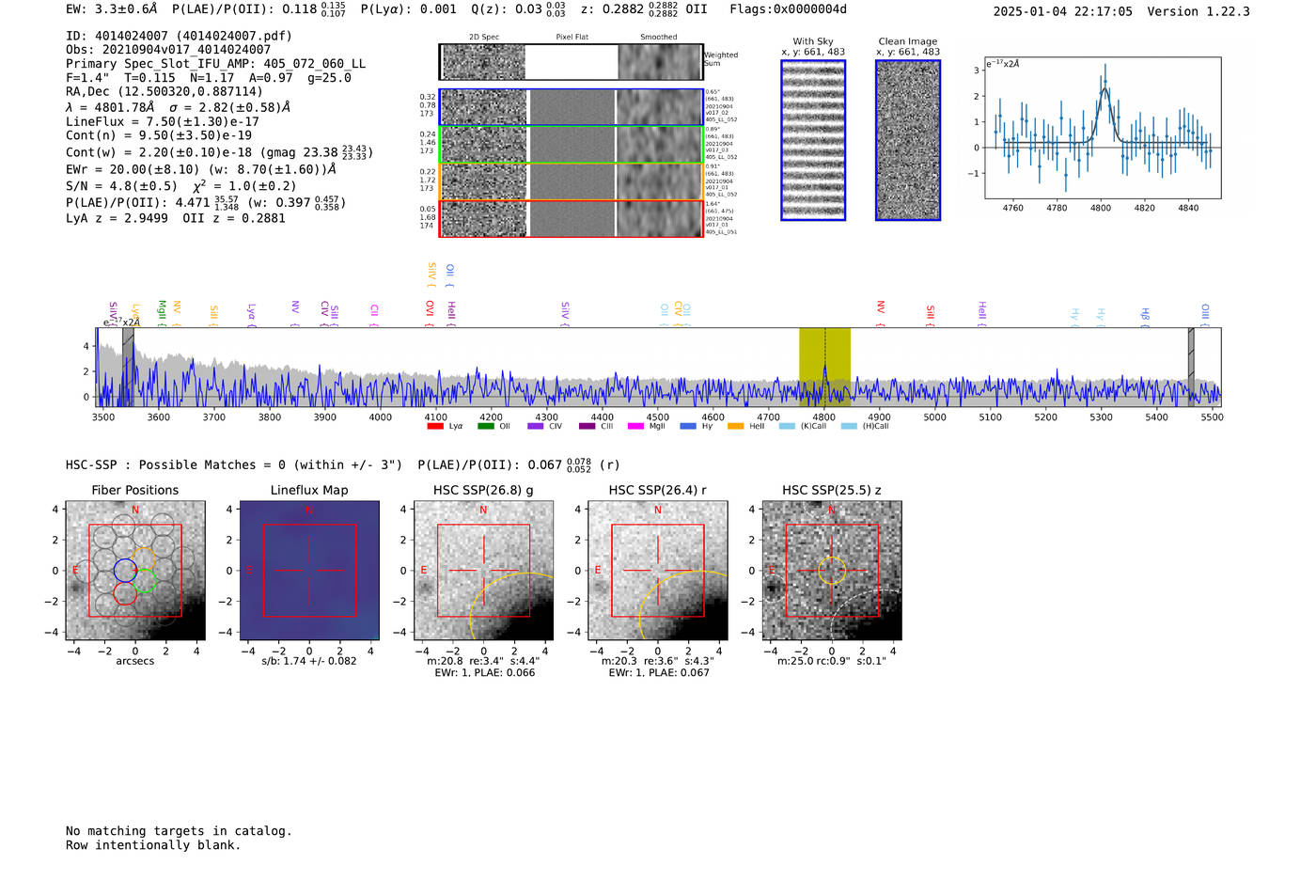Click the purple CIV legend swatch
The height and width of the screenshot is (896, 1316).
[536, 427]
